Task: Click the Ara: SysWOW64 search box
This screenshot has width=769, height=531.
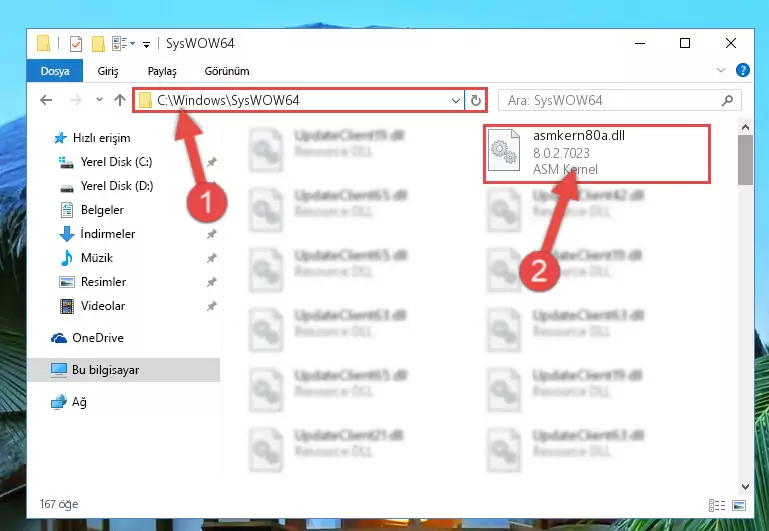Action: (620, 101)
